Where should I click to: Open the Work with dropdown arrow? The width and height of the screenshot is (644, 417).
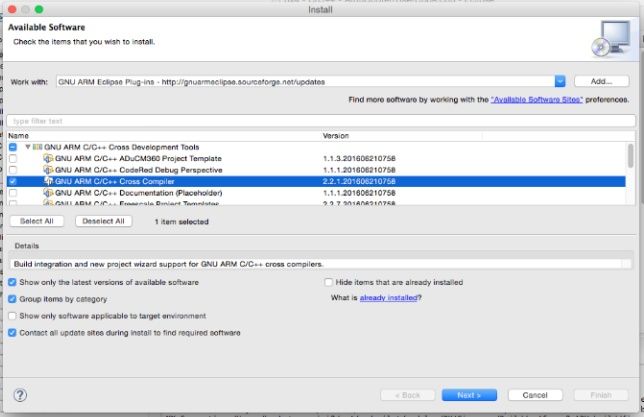click(560, 81)
